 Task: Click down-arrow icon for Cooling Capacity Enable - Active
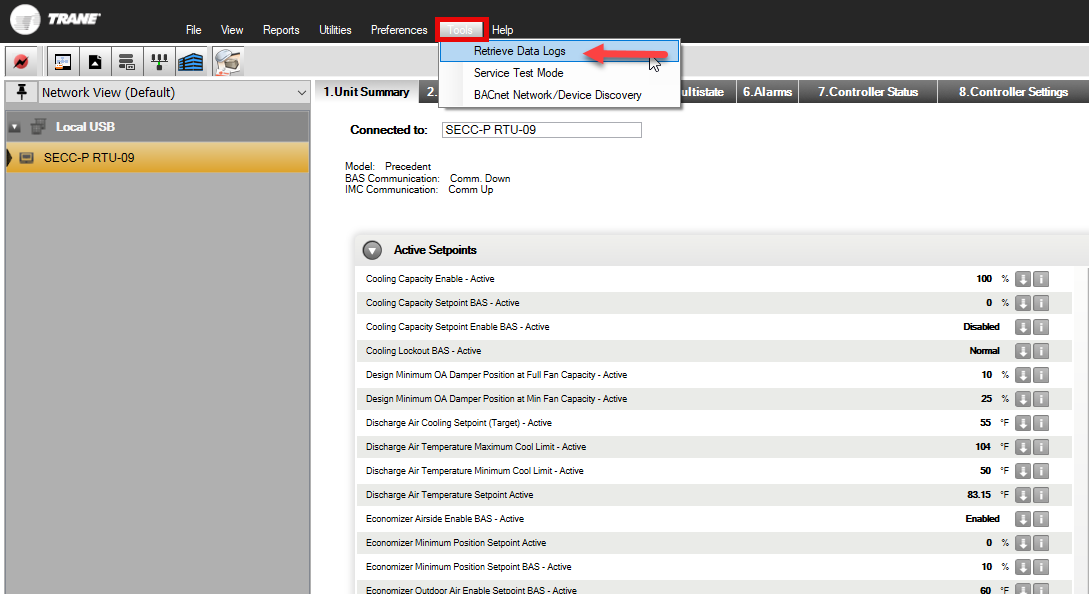click(x=1022, y=279)
